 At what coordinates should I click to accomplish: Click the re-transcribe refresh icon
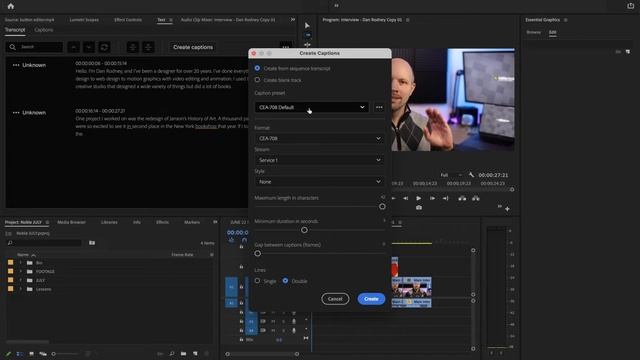point(104,47)
